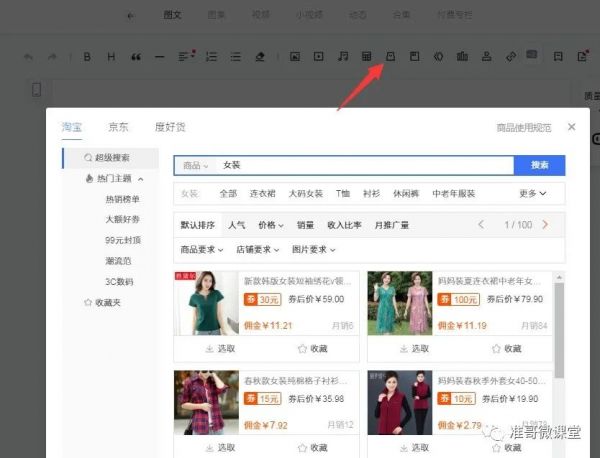Open the text alignment tool

(187, 56)
